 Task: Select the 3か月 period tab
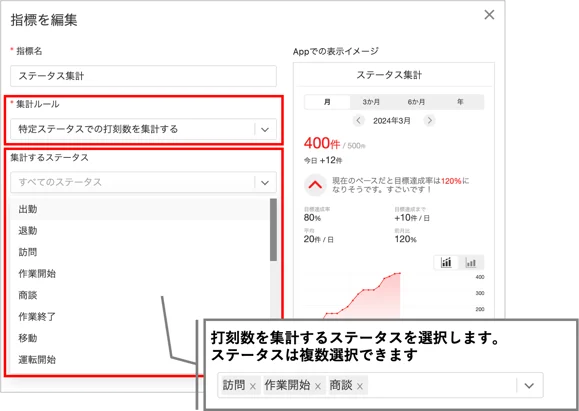coord(371,102)
